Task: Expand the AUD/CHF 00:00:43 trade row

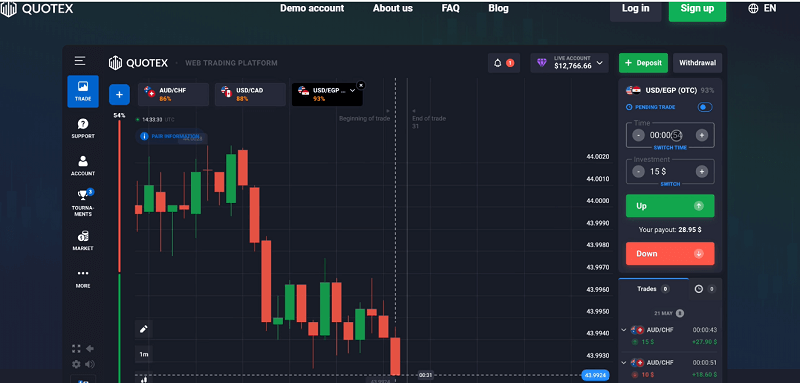Action: (623, 330)
